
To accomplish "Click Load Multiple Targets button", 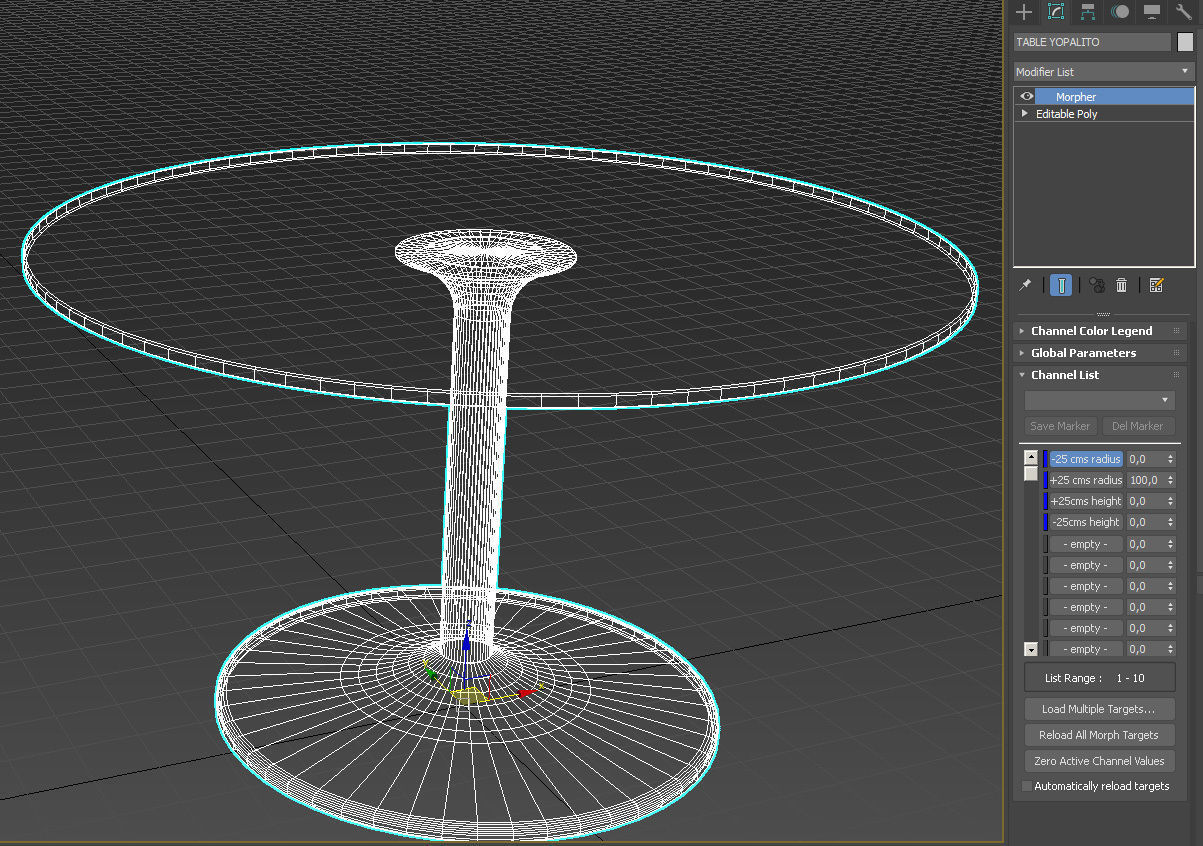I will pos(1100,709).
